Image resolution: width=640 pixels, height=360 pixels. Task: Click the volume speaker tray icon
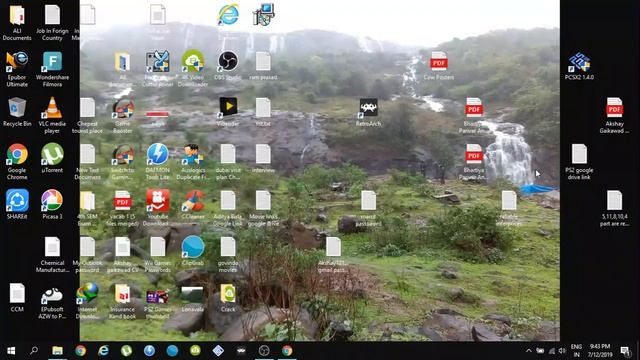point(562,351)
